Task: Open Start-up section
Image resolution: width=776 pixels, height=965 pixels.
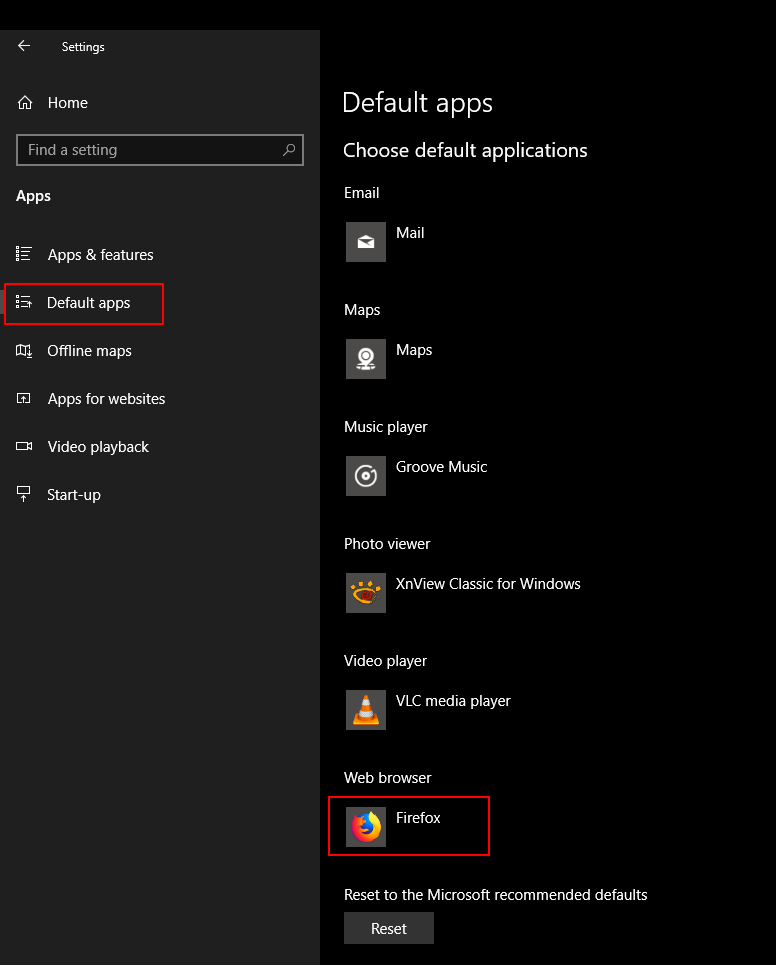Action: pos(74,495)
